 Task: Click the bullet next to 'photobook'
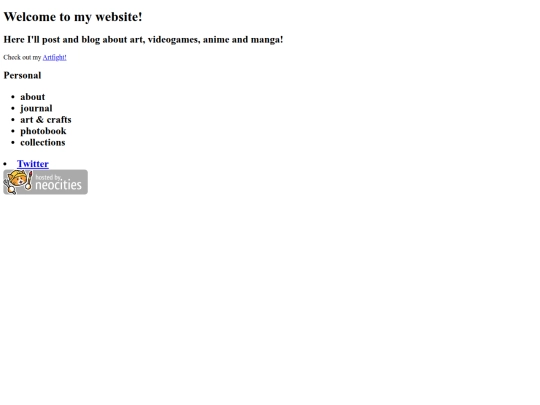[13, 131]
